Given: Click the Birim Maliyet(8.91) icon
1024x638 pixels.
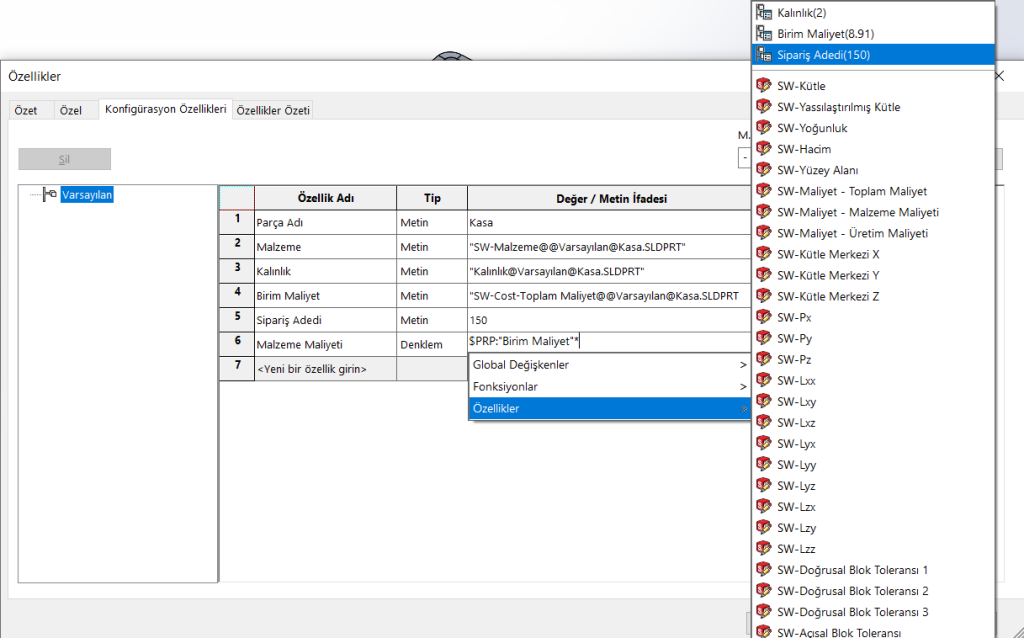Looking at the screenshot, I should click(764, 34).
